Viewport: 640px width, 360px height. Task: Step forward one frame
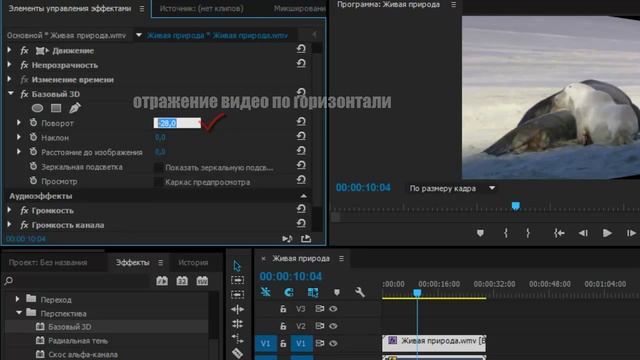(631, 233)
